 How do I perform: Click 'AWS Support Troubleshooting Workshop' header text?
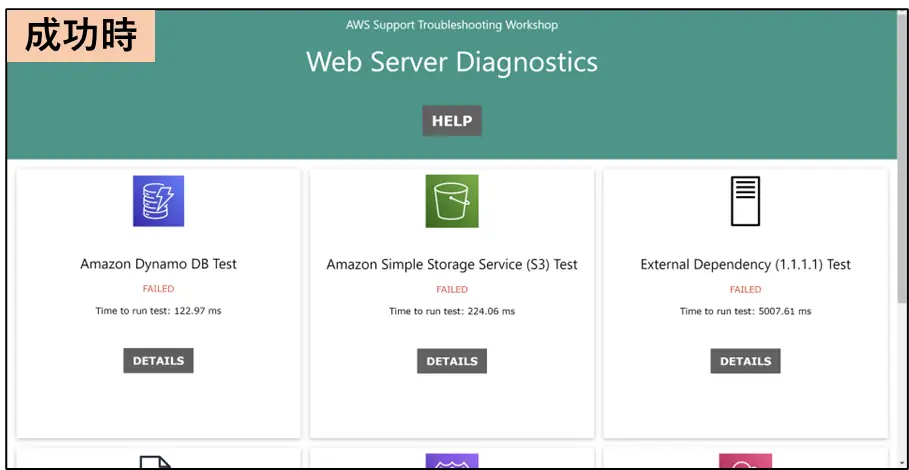click(x=452, y=25)
